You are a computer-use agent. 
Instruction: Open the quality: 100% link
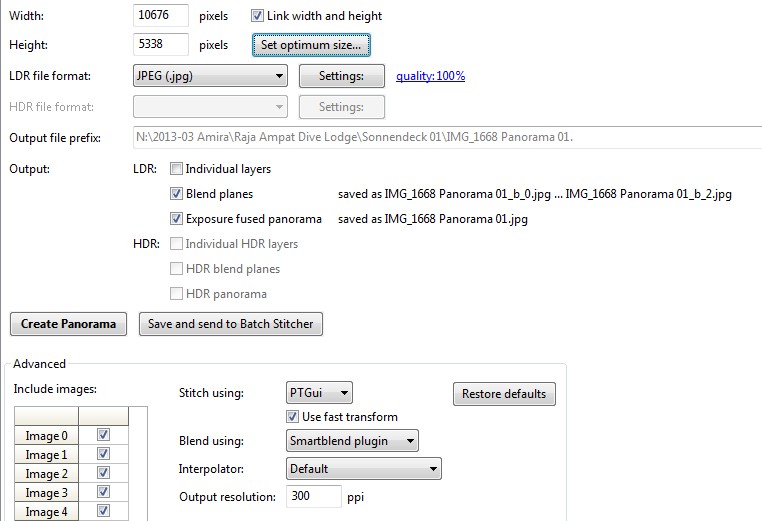[430, 76]
